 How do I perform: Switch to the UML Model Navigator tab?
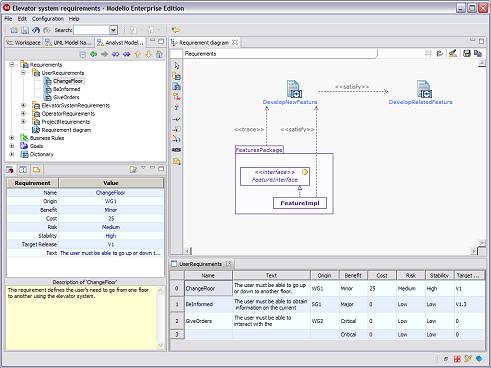pos(69,43)
